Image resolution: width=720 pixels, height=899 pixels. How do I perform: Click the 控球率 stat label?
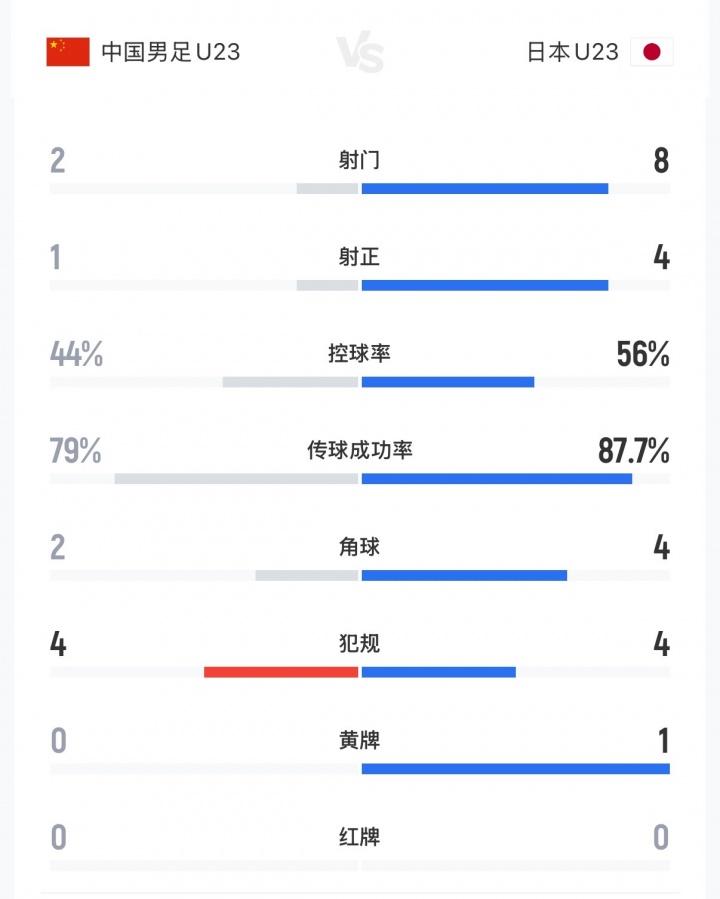tap(359, 354)
